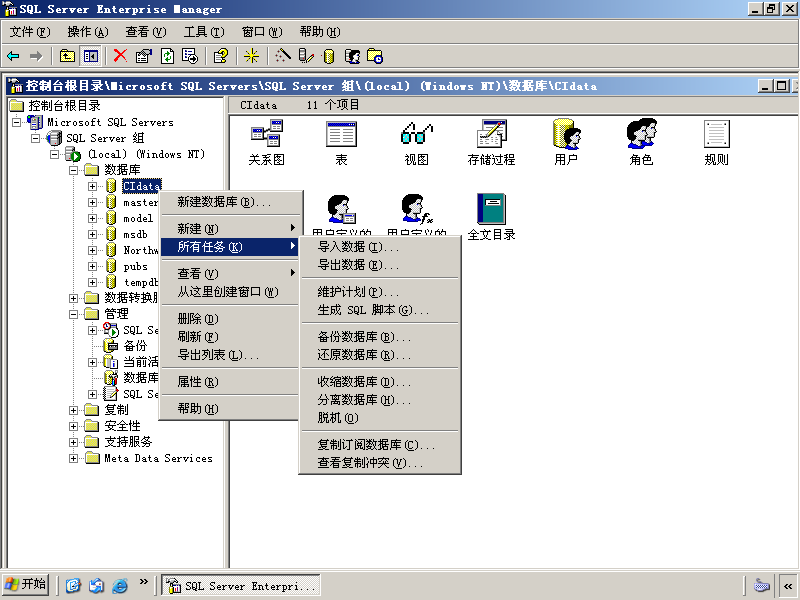The image size is (800, 600).
Task: Expand the Meta Data Services node
Action: point(73,458)
